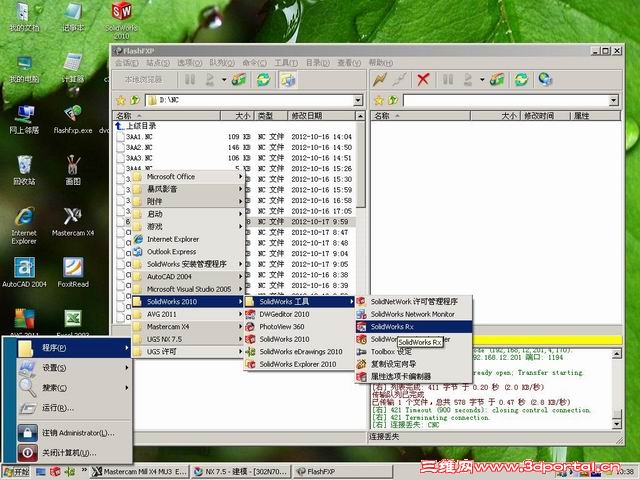640x480 pixels.
Task: Open FoxitRead desktop icon
Action: 73,273
